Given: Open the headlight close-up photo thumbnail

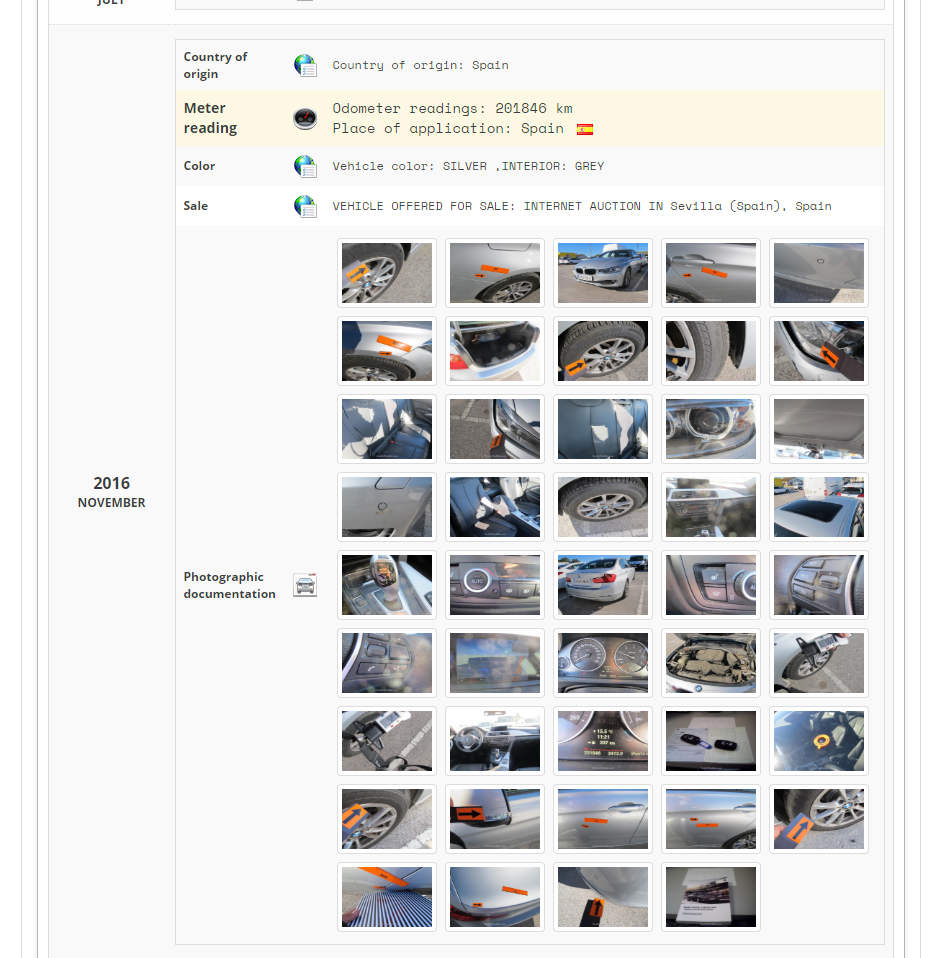Looking at the screenshot, I should coord(710,429).
